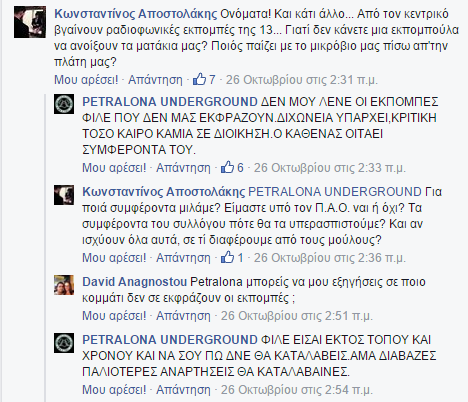Open Κωνσταντίνος Αποστολάκης name on top comment
468x402 pixels.
(136, 14)
